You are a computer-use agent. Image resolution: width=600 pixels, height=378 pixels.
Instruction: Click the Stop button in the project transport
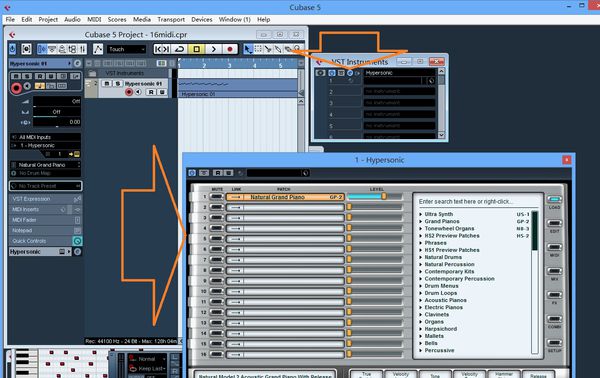click(197, 49)
